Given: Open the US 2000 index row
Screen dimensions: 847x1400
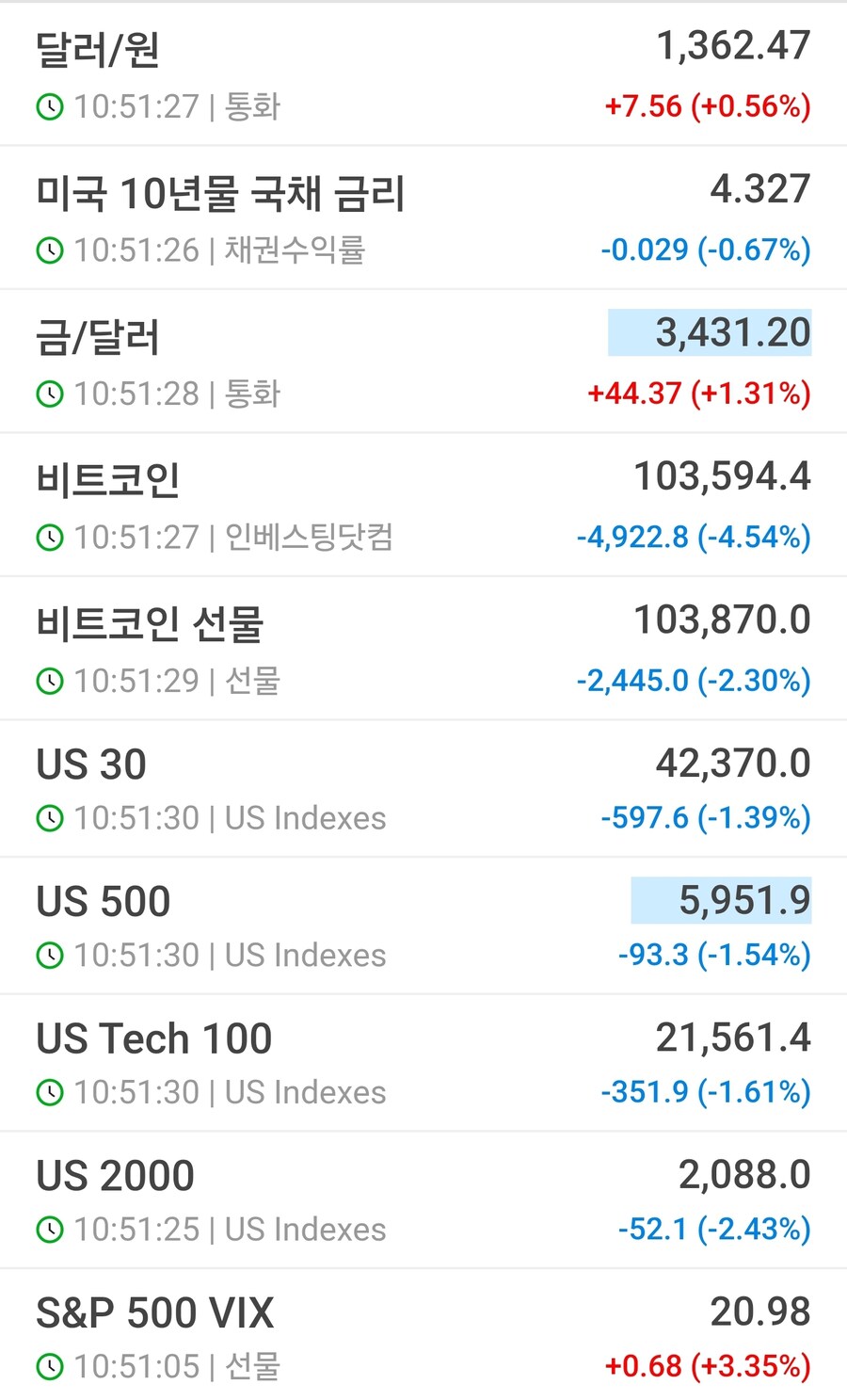Looking at the screenshot, I should pos(423,1199).
